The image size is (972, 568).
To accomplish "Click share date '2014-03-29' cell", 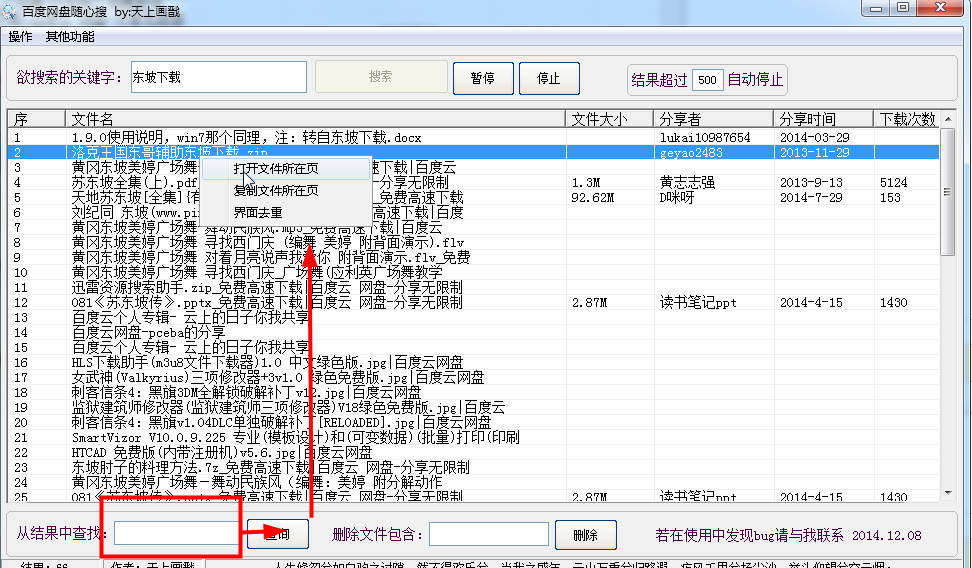I will [x=815, y=138].
